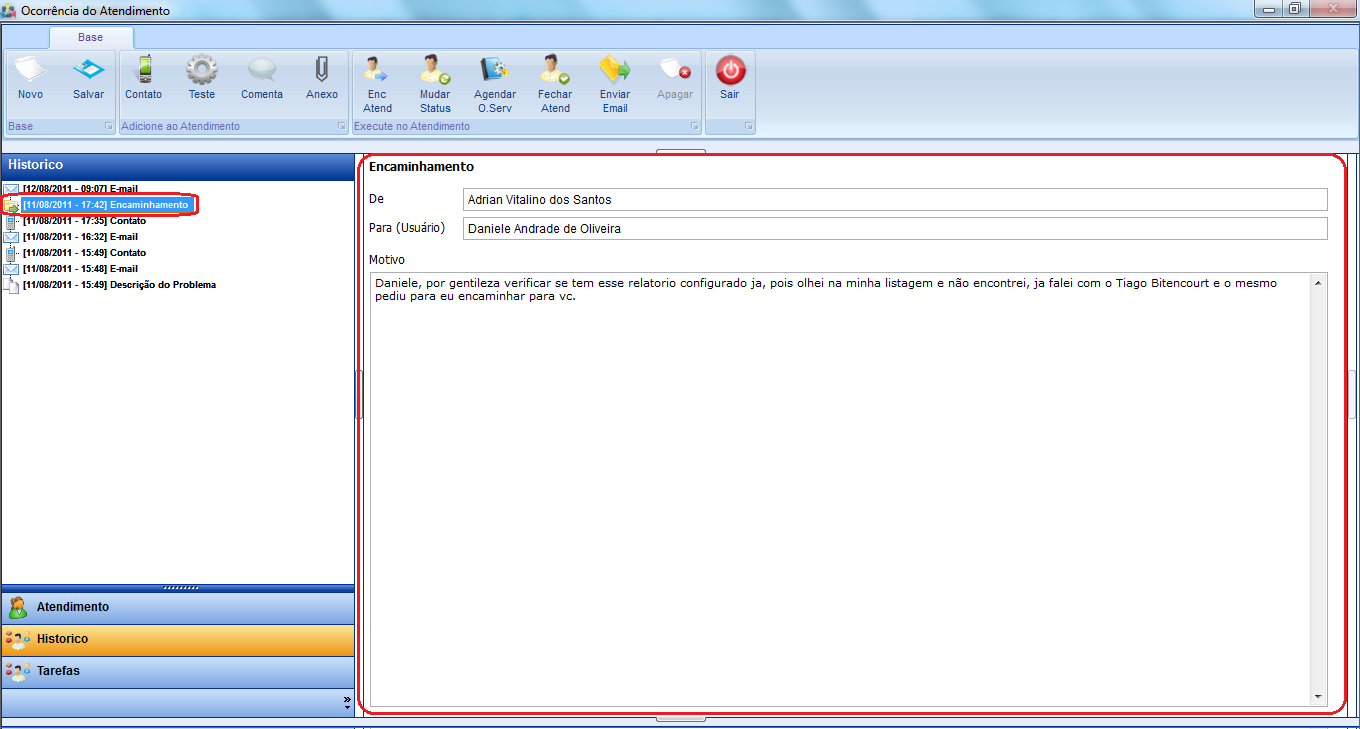Screen dimensions: 1360x729
Task: Add a comment with Comenta icon
Action: (262, 78)
